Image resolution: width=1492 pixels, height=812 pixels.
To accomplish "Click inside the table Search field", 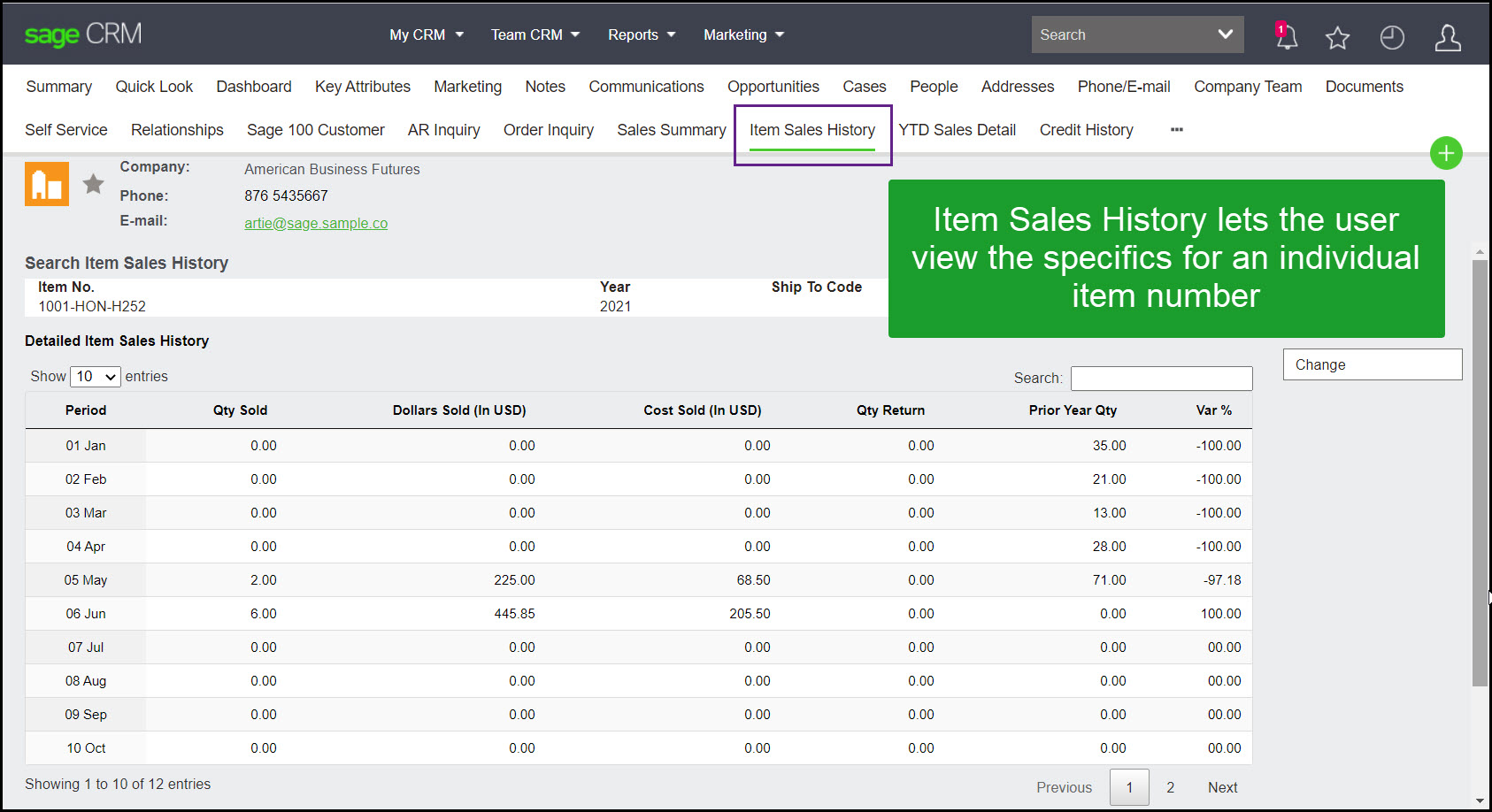I will pyautogui.click(x=1160, y=378).
